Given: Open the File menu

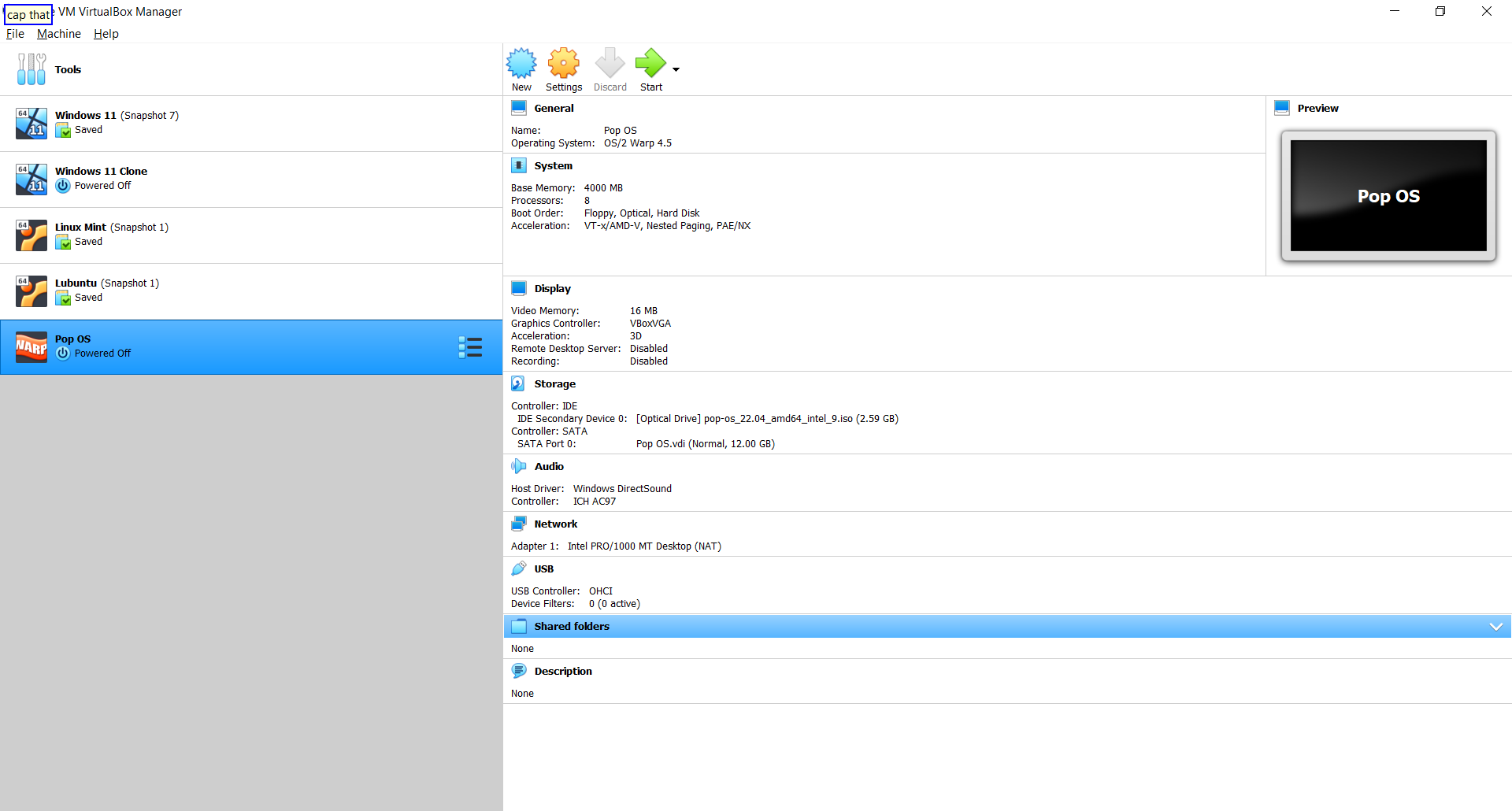Looking at the screenshot, I should tap(15, 34).
